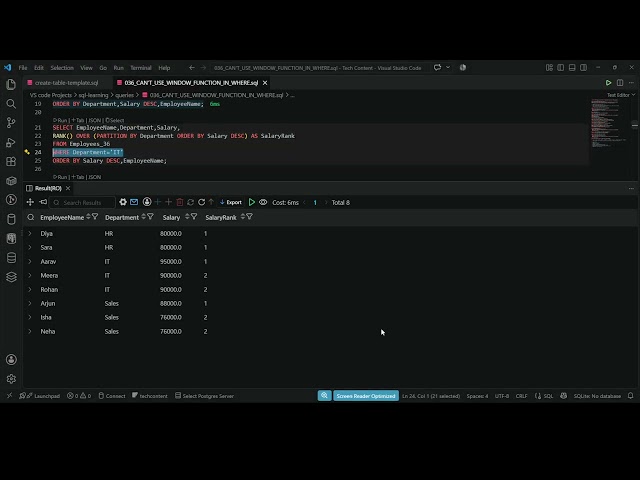The image size is (640, 480).
Task: Click the editor minimap
Action: tap(610, 122)
